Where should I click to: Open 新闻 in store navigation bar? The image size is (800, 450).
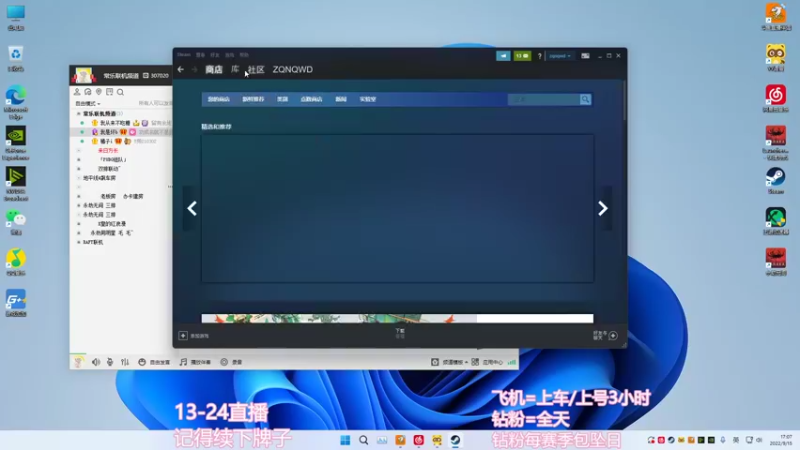point(341,99)
